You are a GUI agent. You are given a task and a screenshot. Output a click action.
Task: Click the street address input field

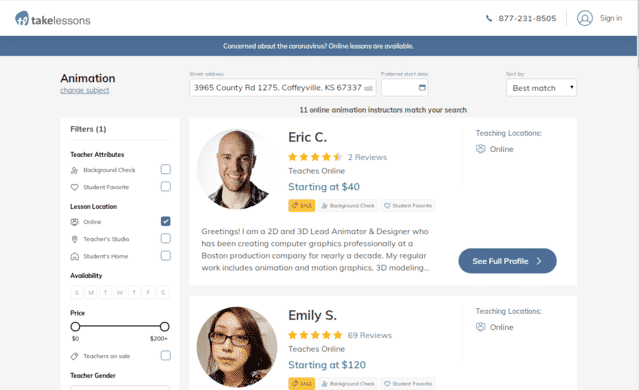click(x=282, y=88)
